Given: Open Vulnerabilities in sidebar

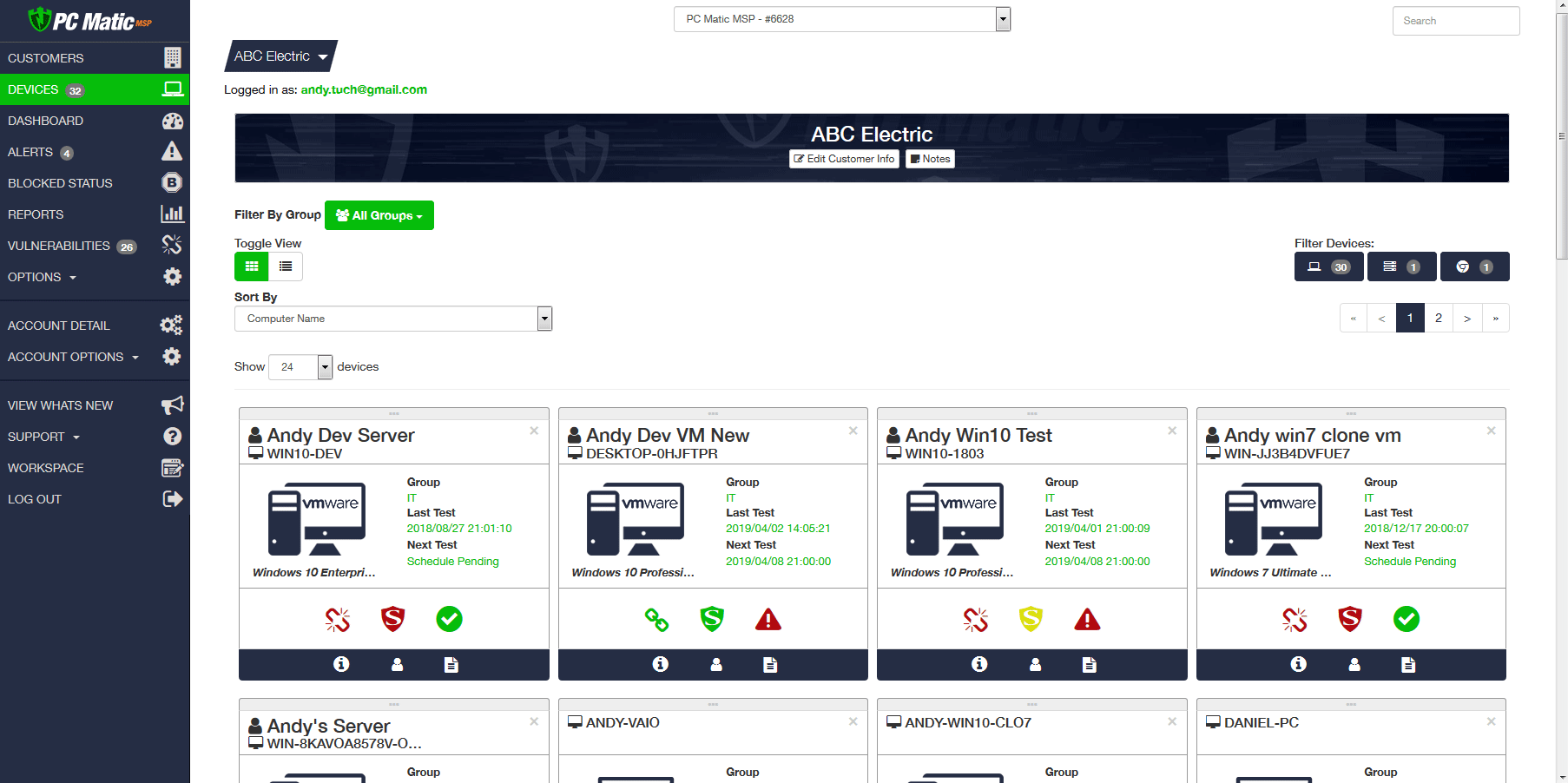Looking at the screenshot, I should click(95, 246).
